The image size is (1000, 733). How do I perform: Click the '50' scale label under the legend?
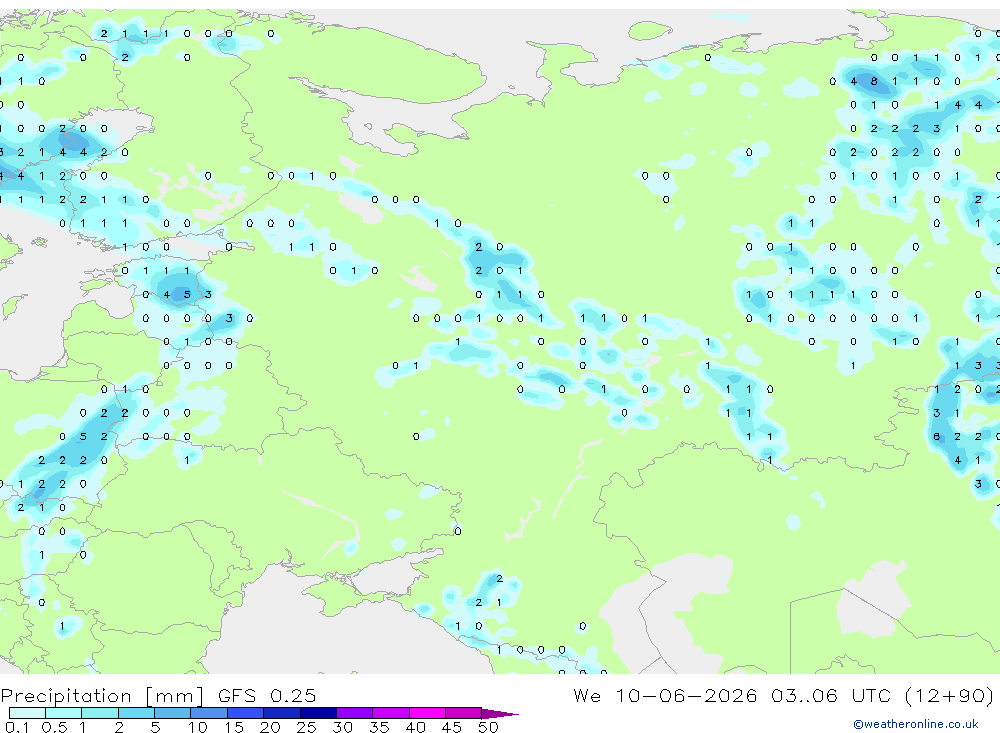(488, 727)
